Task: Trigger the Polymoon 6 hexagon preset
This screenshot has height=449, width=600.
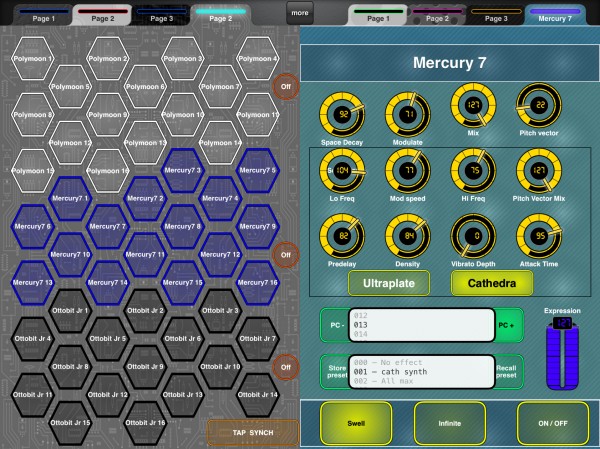Action: coord(145,87)
